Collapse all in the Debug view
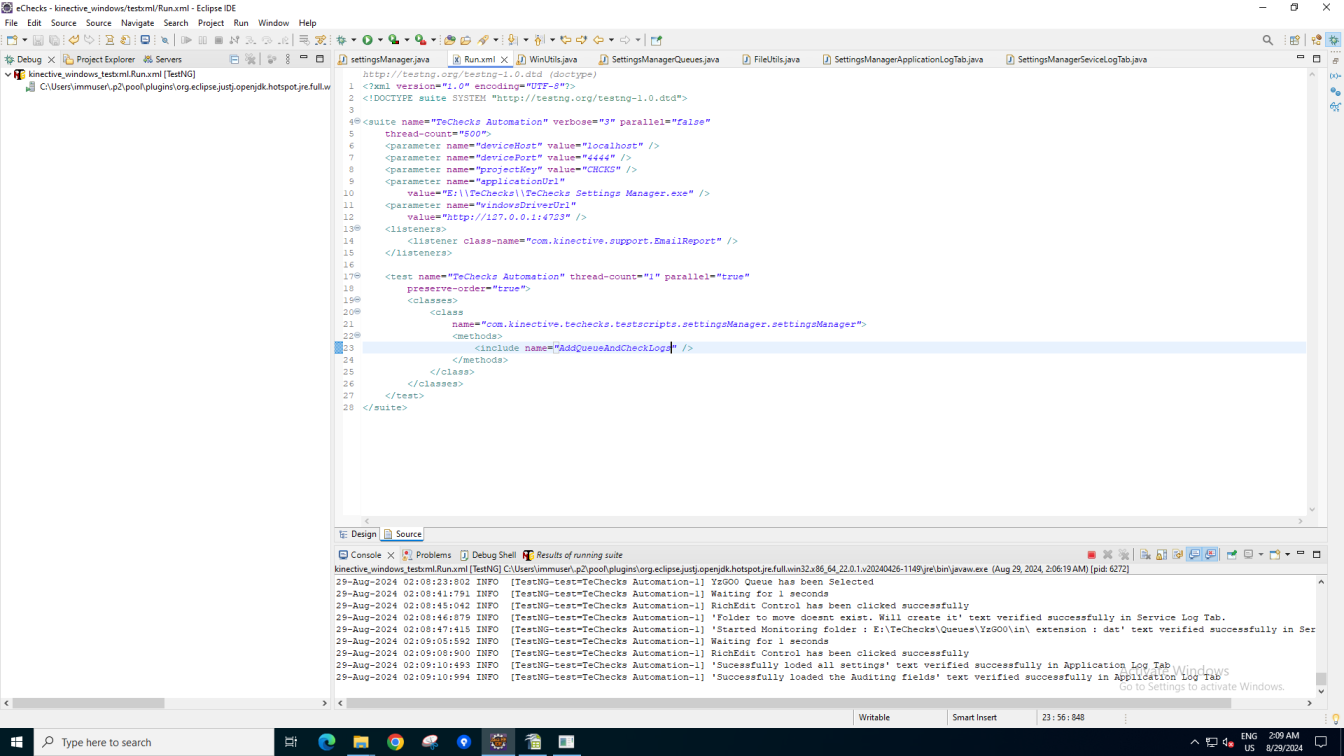The width and height of the screenshot is (1344, 756). click(x=234, y=60)
